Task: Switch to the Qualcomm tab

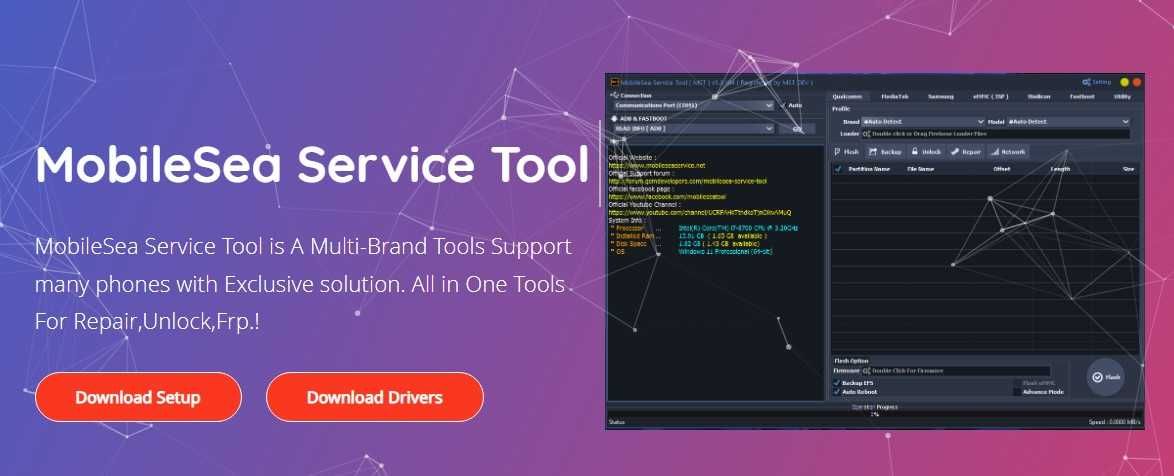Action: tap(847, 96)
